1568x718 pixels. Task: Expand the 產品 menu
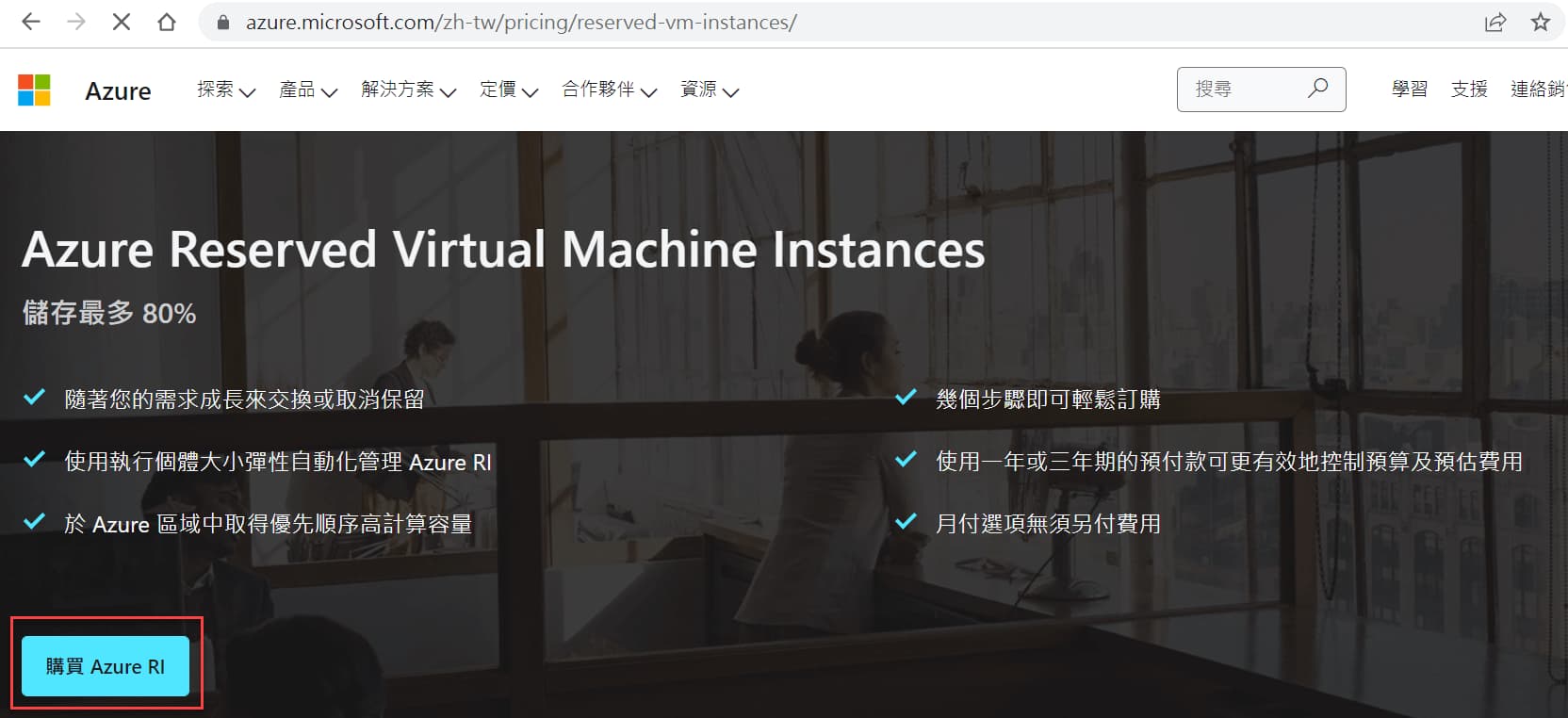click(x=308, y=90)
